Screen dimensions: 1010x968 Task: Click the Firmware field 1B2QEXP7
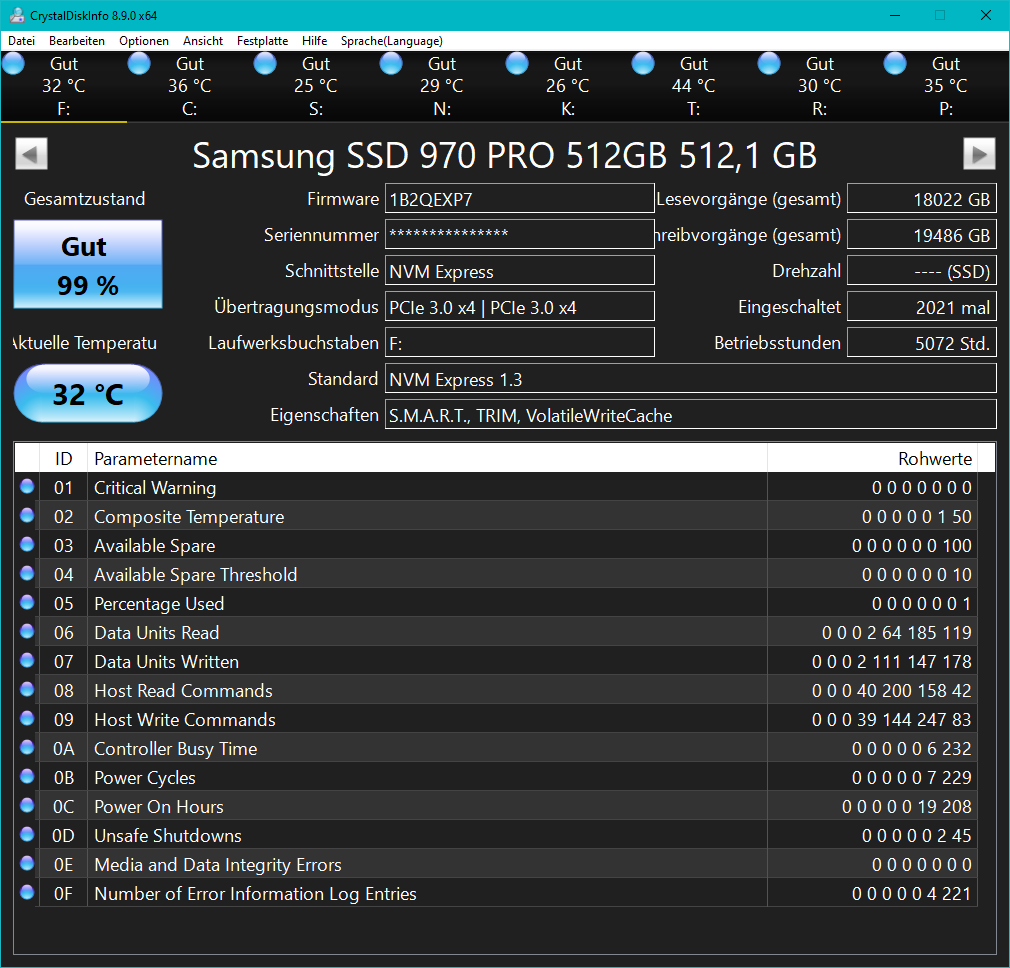tap(520, 198)
